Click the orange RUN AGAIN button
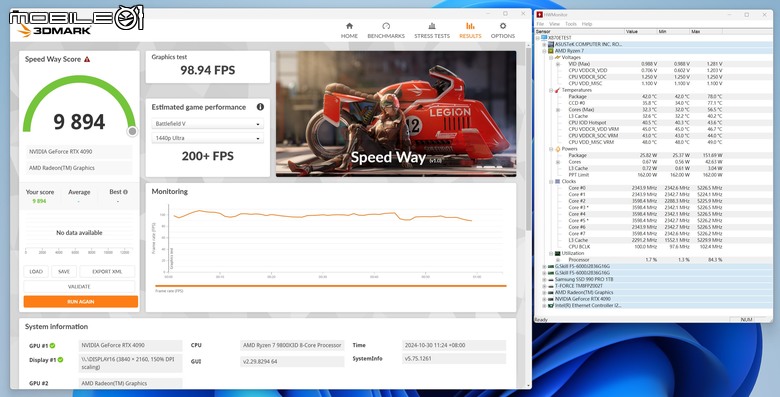Image resolution: width=780 pixels, height=397 pixels. pos(81,301)
